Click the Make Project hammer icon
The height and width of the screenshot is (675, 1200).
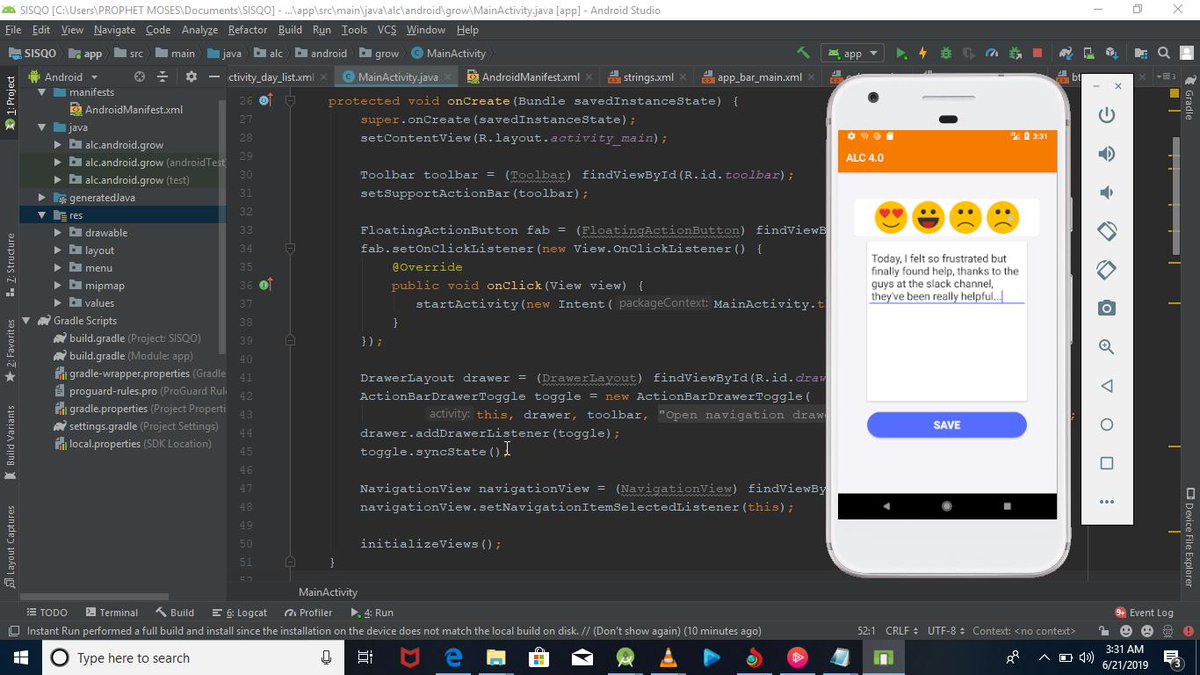pyautogui.click(x=803, y=53)
